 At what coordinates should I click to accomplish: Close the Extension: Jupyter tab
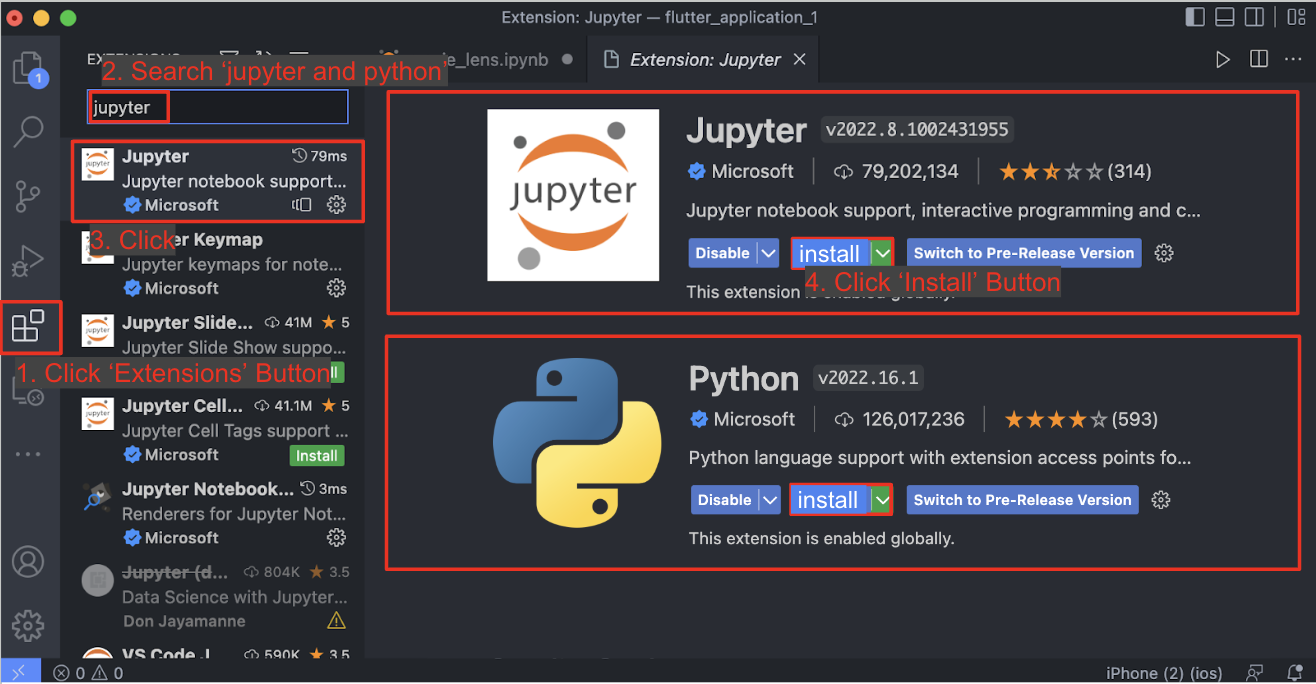(x=799, y=59)
